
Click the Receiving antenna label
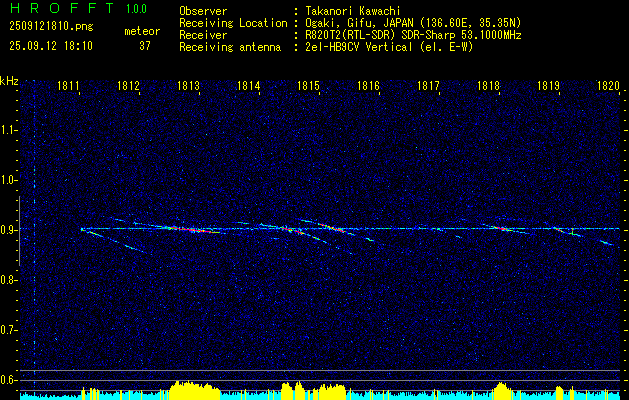tap(230, 47)
